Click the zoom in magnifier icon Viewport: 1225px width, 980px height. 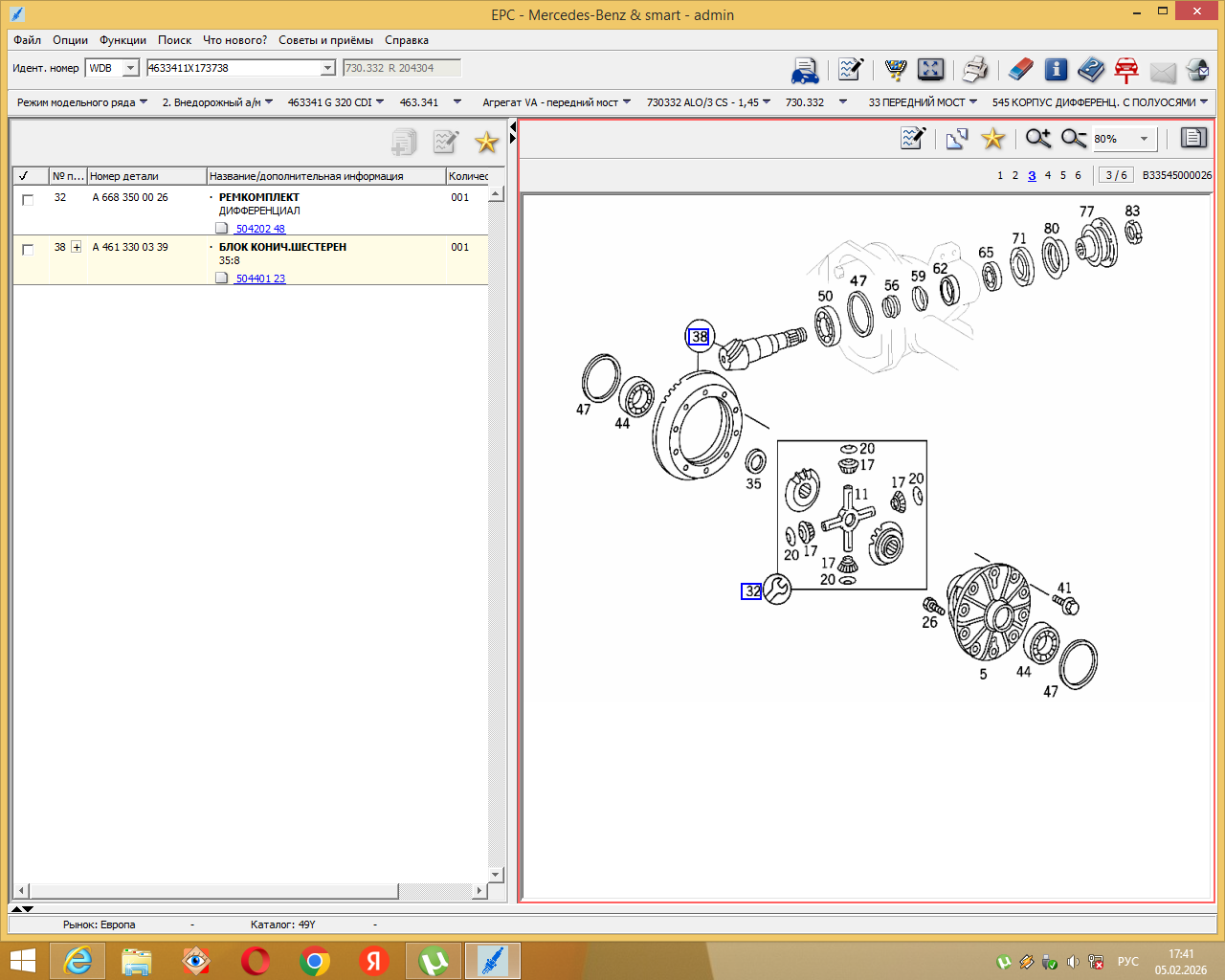click(x=1037, y=139)
